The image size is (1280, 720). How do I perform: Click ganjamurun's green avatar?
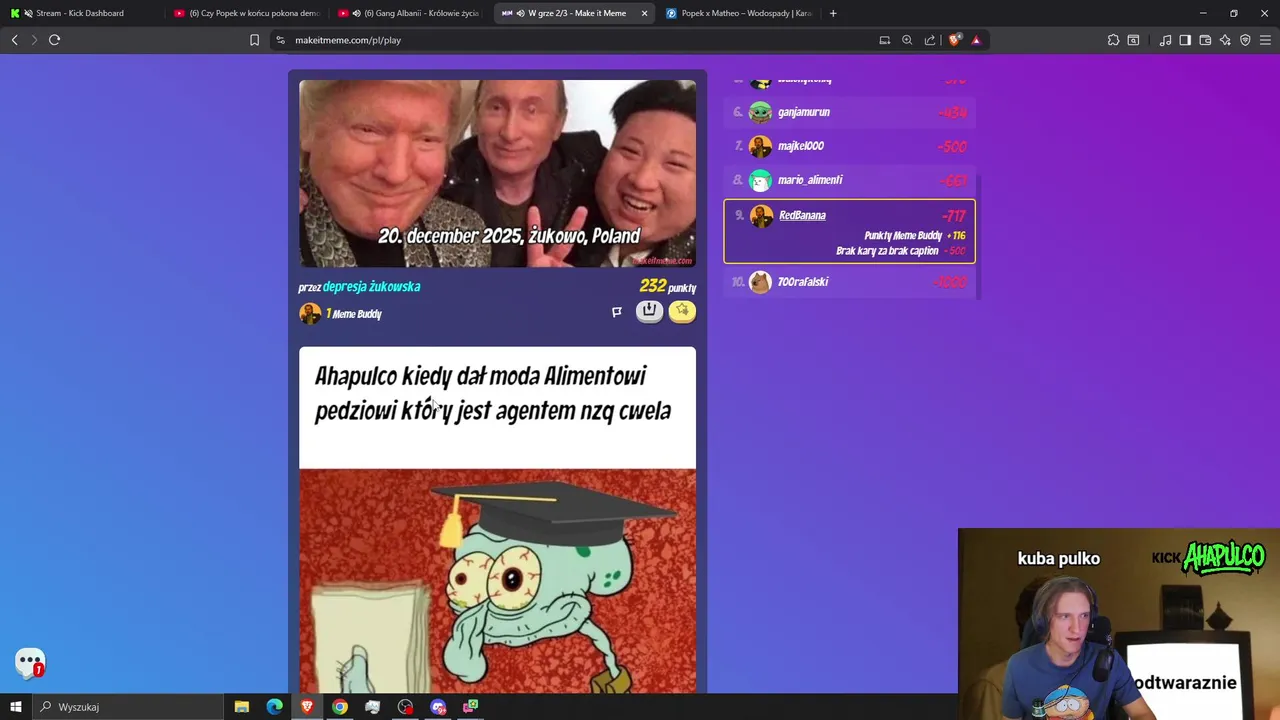click(x=760, y=112)
